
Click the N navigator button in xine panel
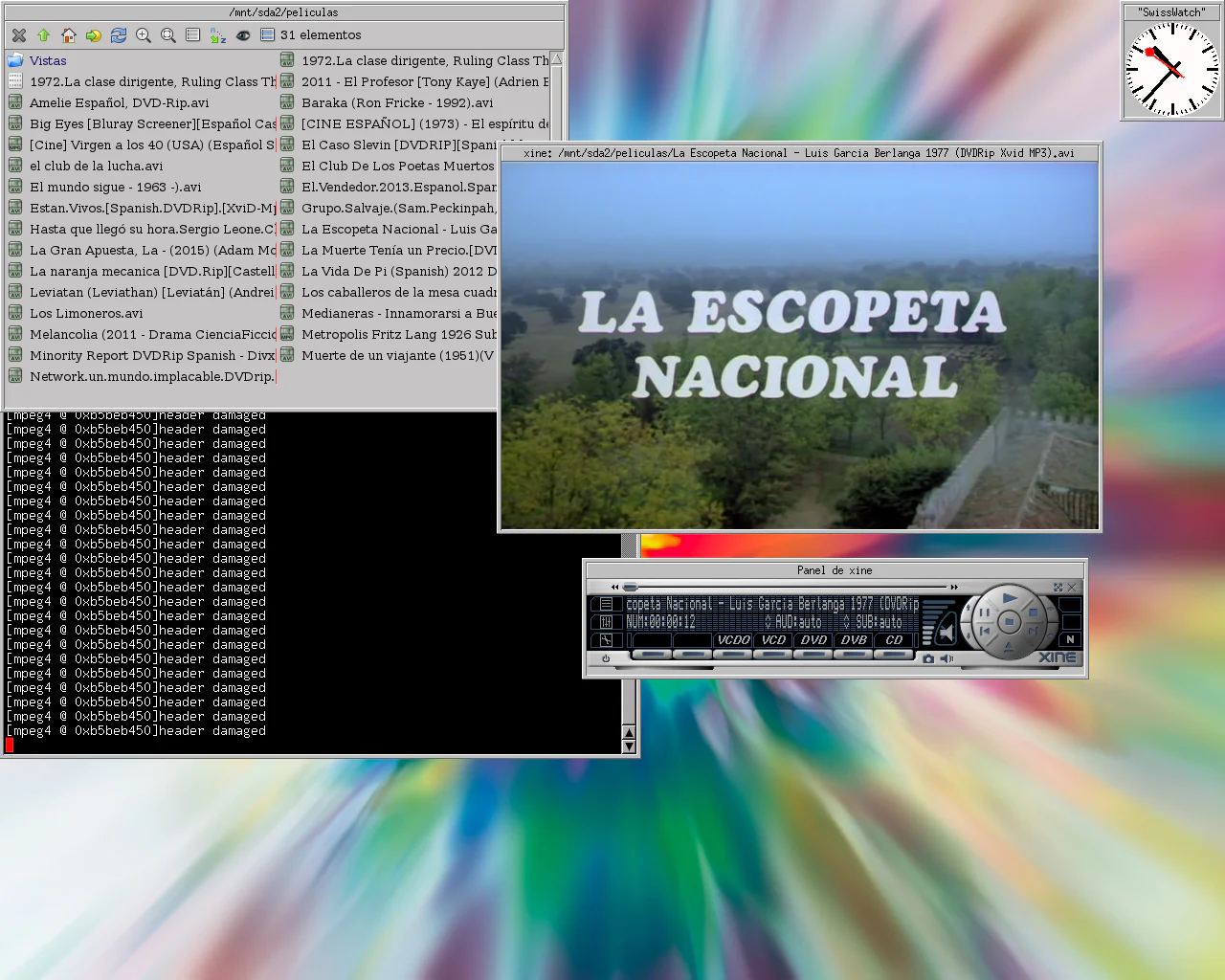1070,639
